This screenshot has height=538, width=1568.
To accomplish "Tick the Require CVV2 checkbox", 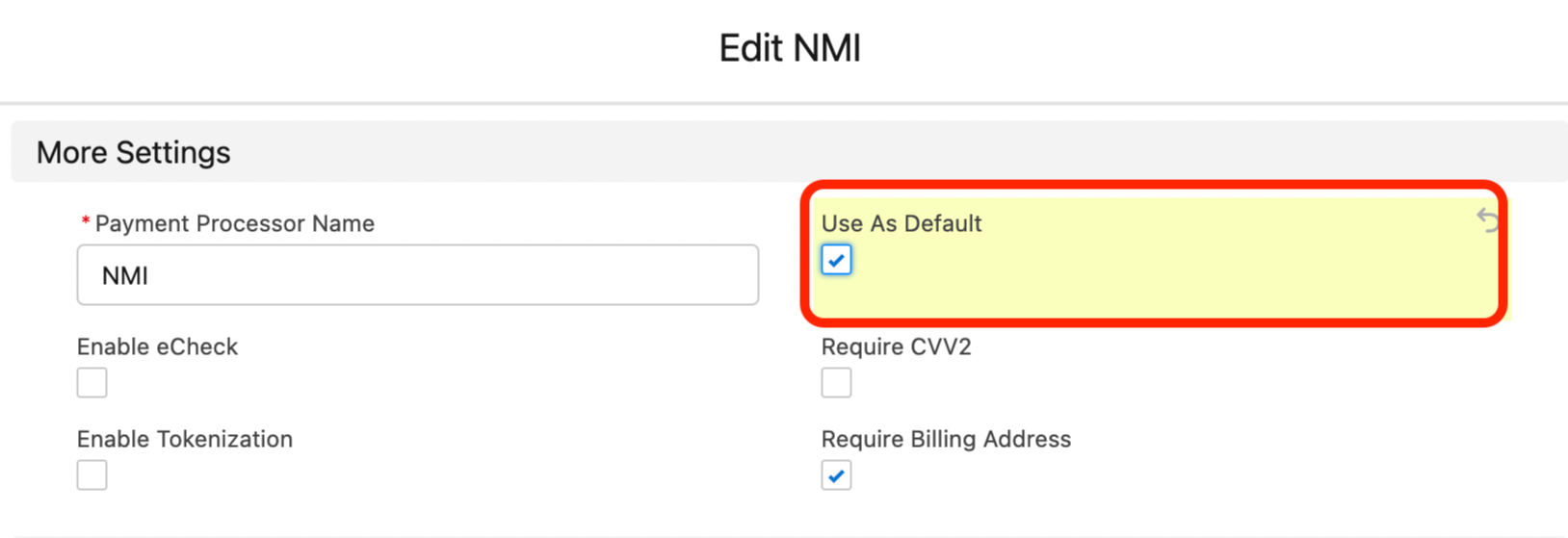I will pyautogui.click(x=836, y=383).
